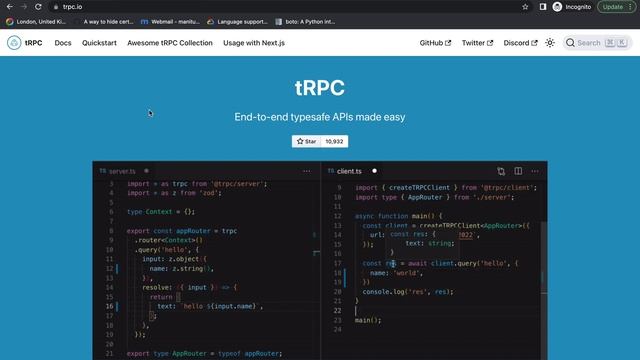This screenshot has width=640, height=360.
Task: Open the Docs nav item
Action: point(63,43)
